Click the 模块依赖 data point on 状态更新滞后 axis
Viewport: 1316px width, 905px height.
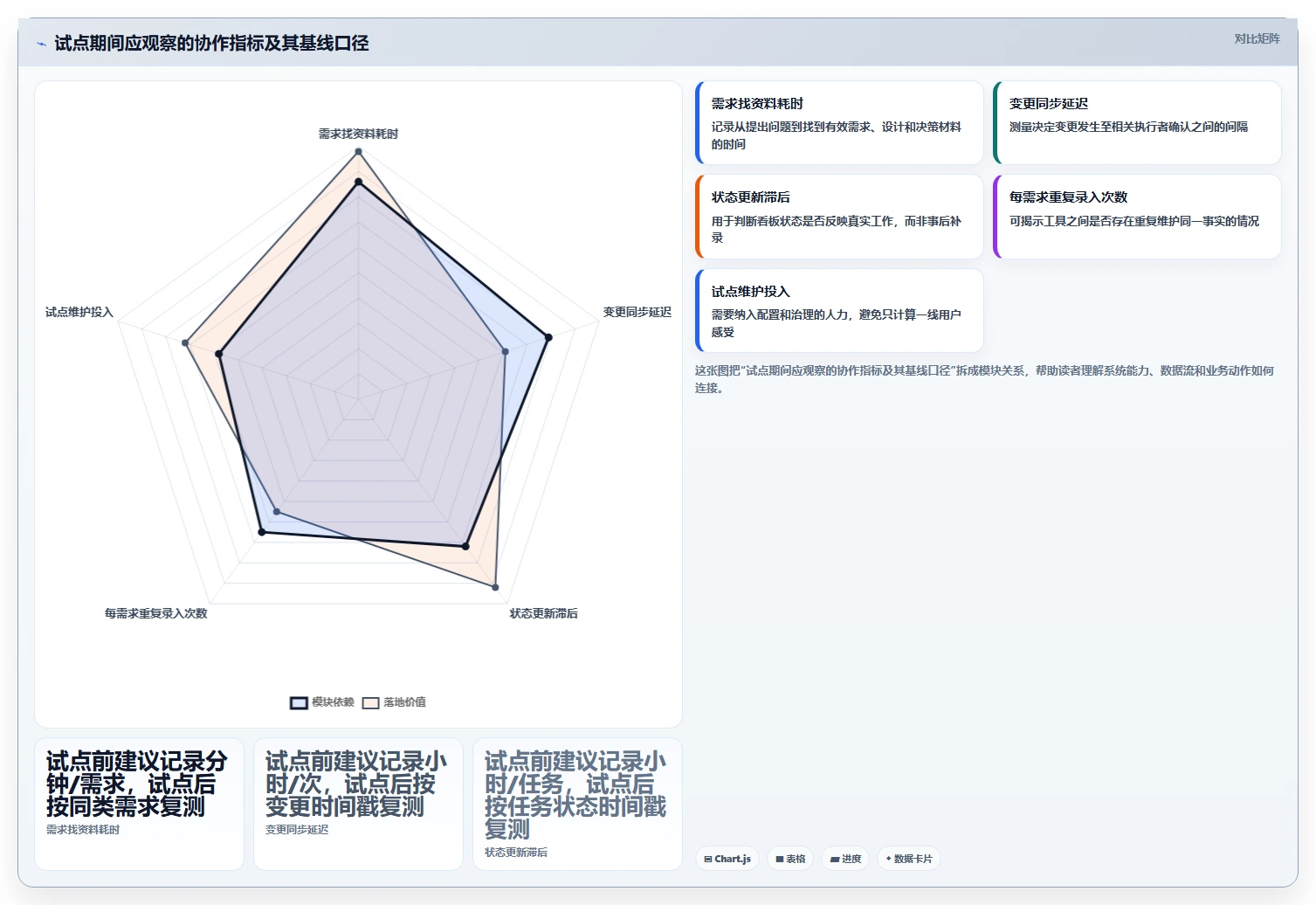(x=465, y=547)
